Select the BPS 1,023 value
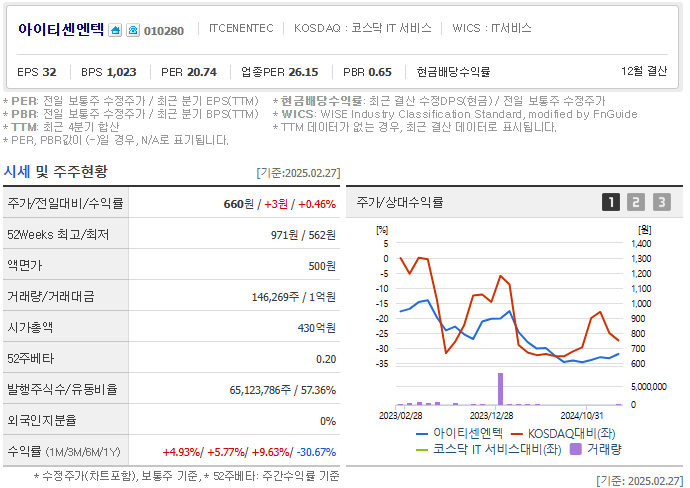Viewport: 690px width, 488px height. 109,72
